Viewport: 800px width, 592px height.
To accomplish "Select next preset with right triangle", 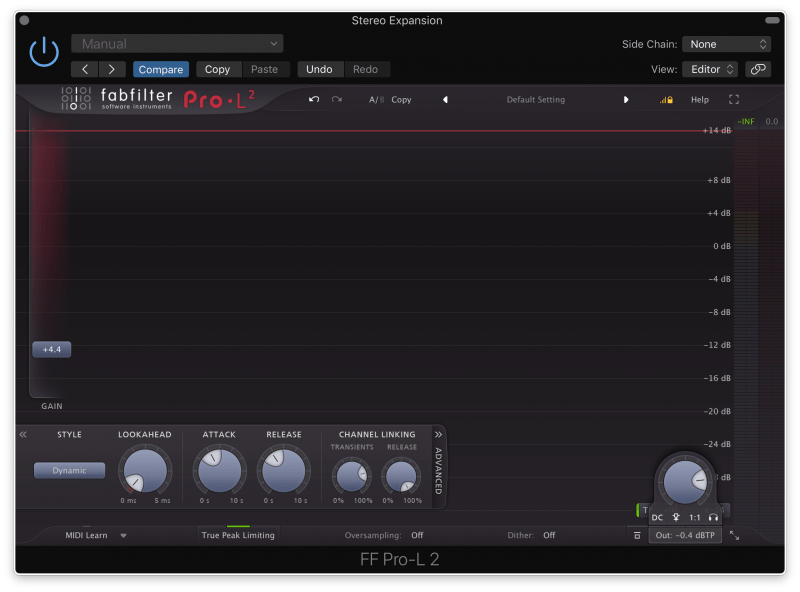I will 626,100.
